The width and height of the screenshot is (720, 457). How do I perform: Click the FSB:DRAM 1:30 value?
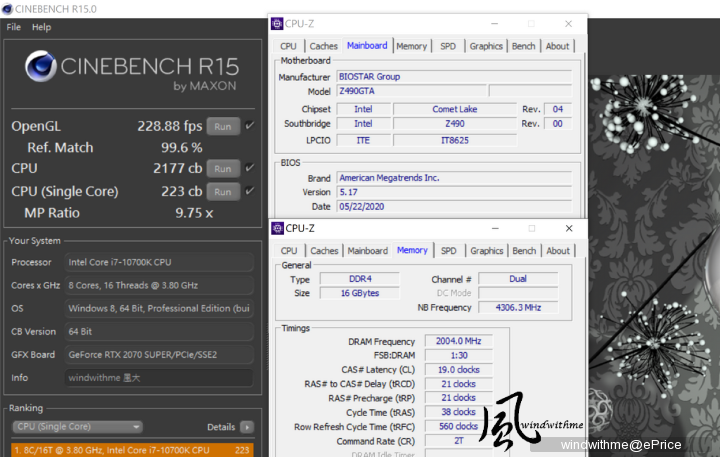coord(458,355)
